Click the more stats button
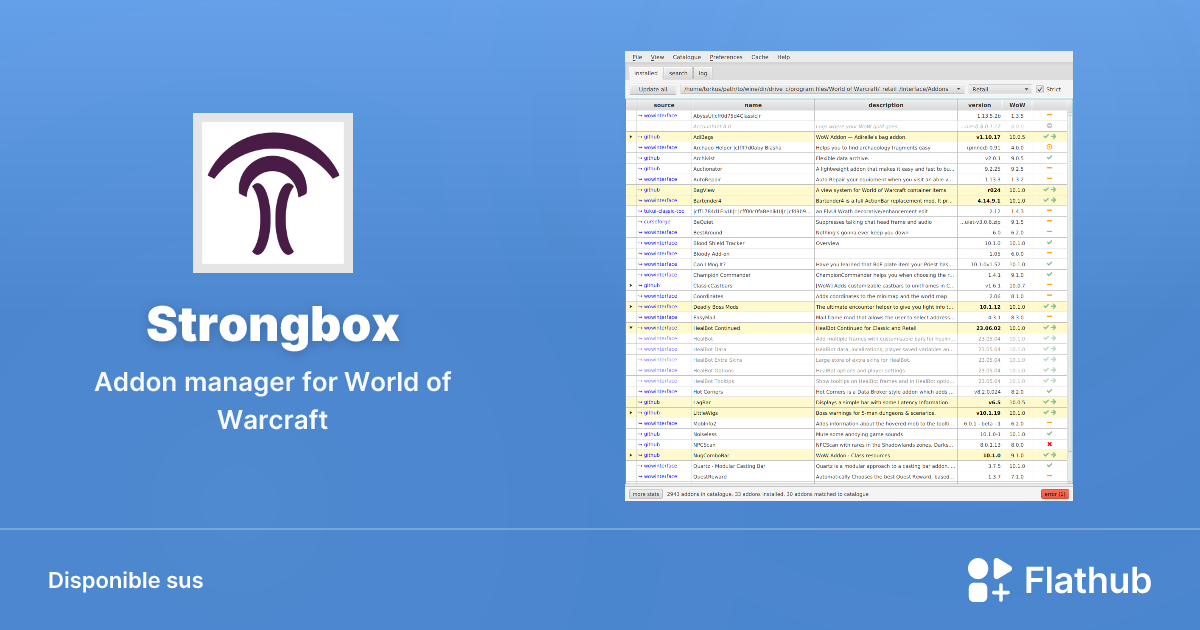This screenshot has width=1200, height=630. (645, 493)
